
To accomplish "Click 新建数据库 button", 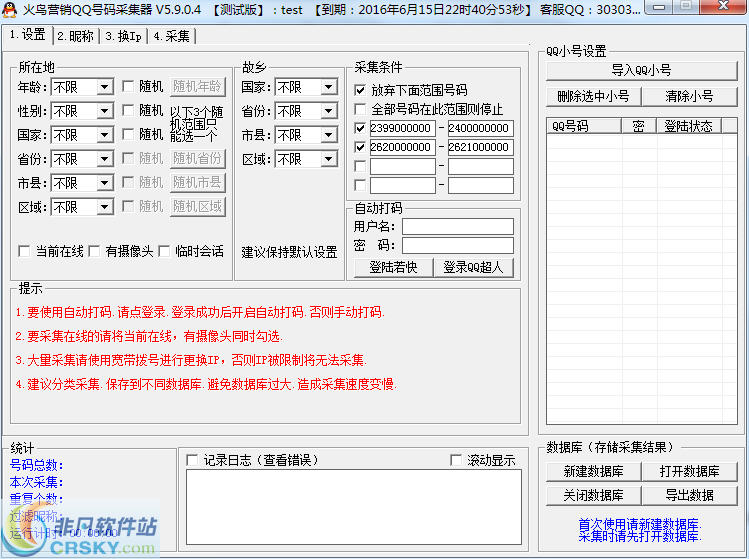I will 593,472.
